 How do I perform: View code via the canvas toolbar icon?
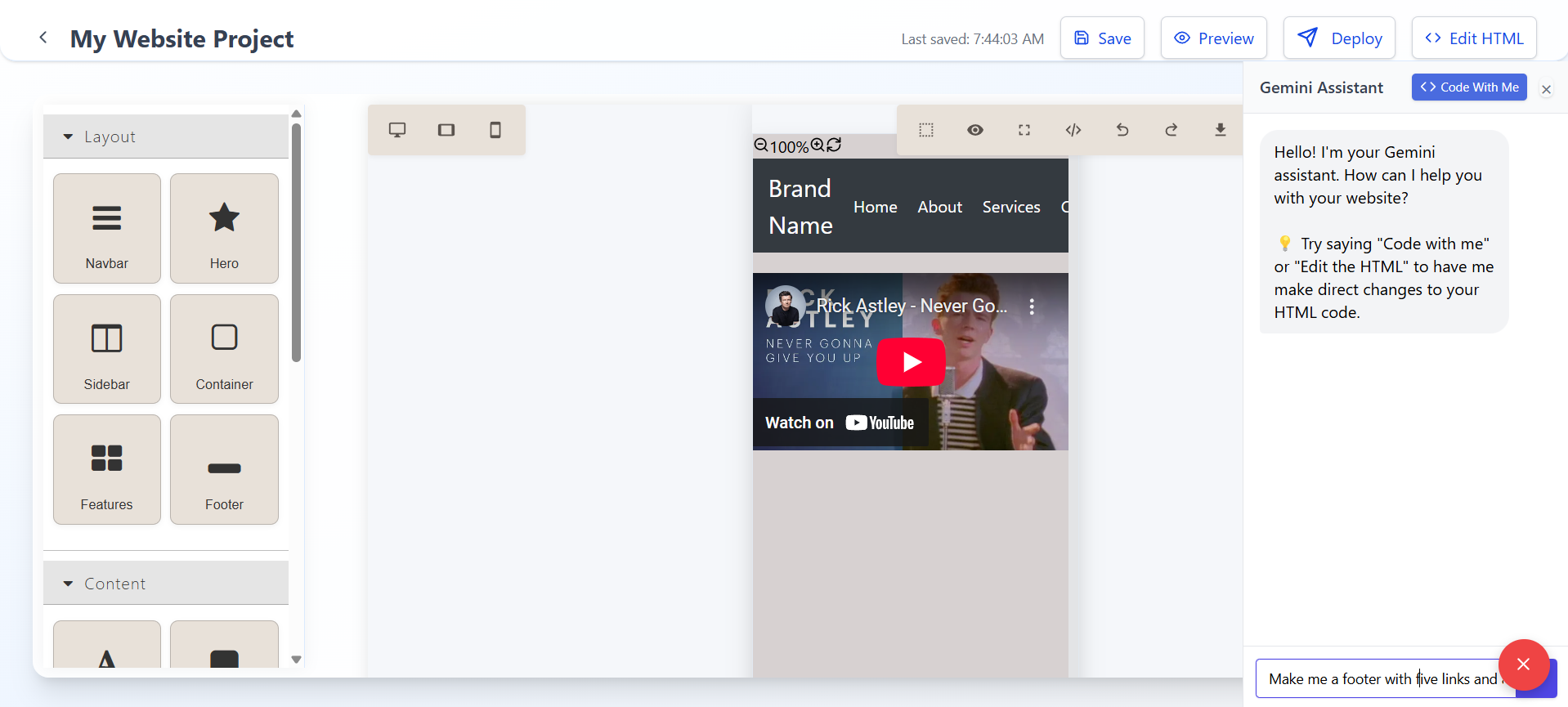pyautogui.click(x=1073, y=130)
